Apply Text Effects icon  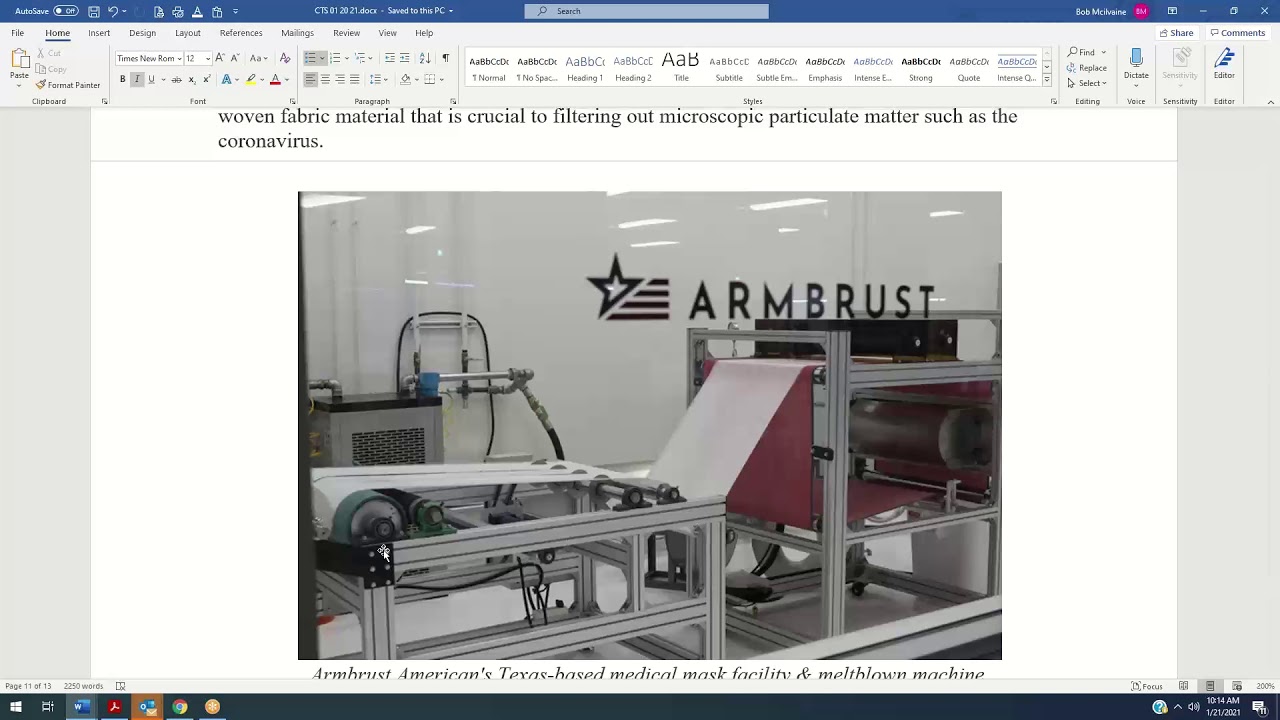[x=227, y=79]
